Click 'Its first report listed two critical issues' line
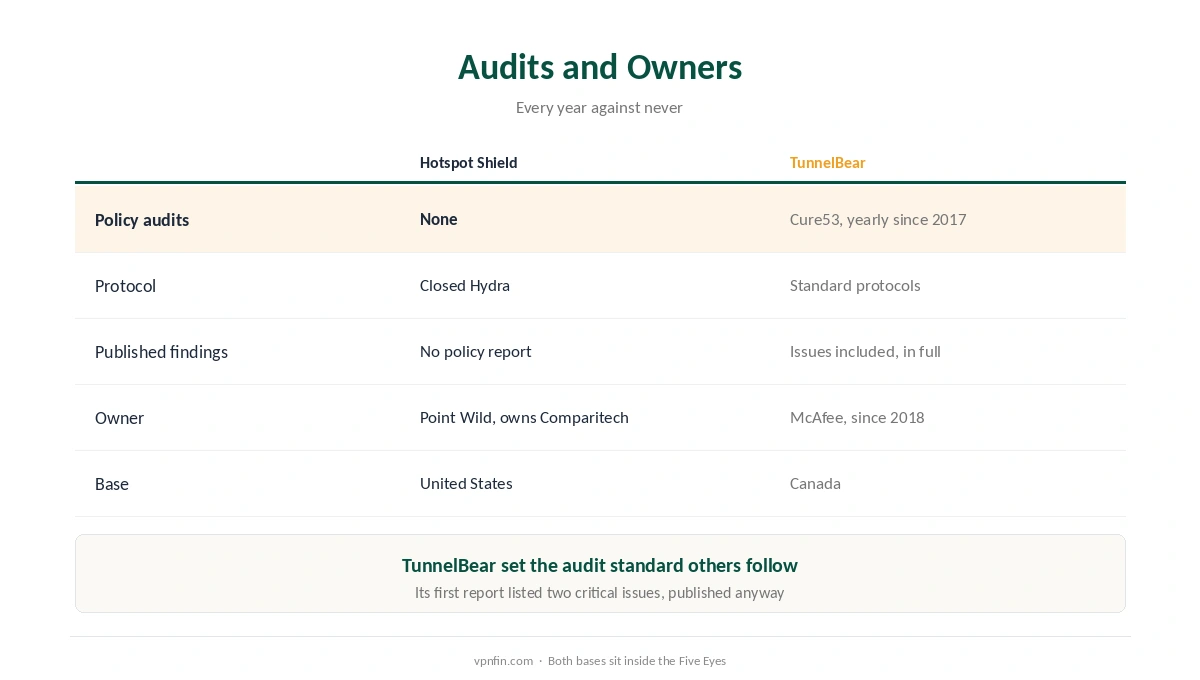This screenshot has height=680, width=1200. [x=600, y=592]
